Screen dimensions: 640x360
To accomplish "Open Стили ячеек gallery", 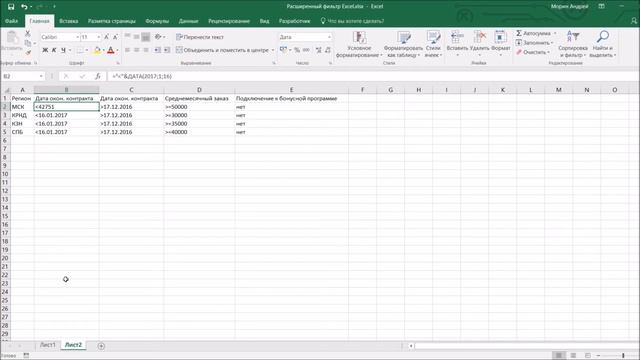I will point(433,44).
